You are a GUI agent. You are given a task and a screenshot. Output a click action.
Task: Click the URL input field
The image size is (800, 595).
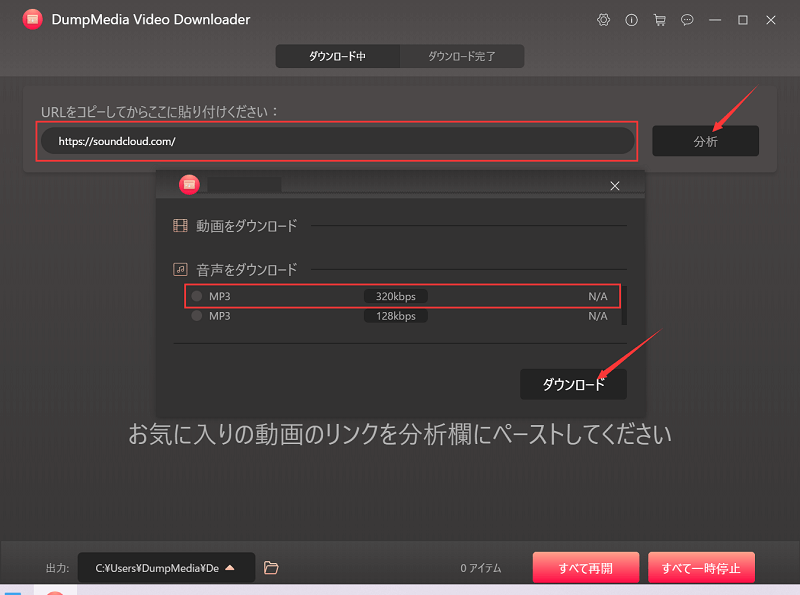[x=337, y=141]
